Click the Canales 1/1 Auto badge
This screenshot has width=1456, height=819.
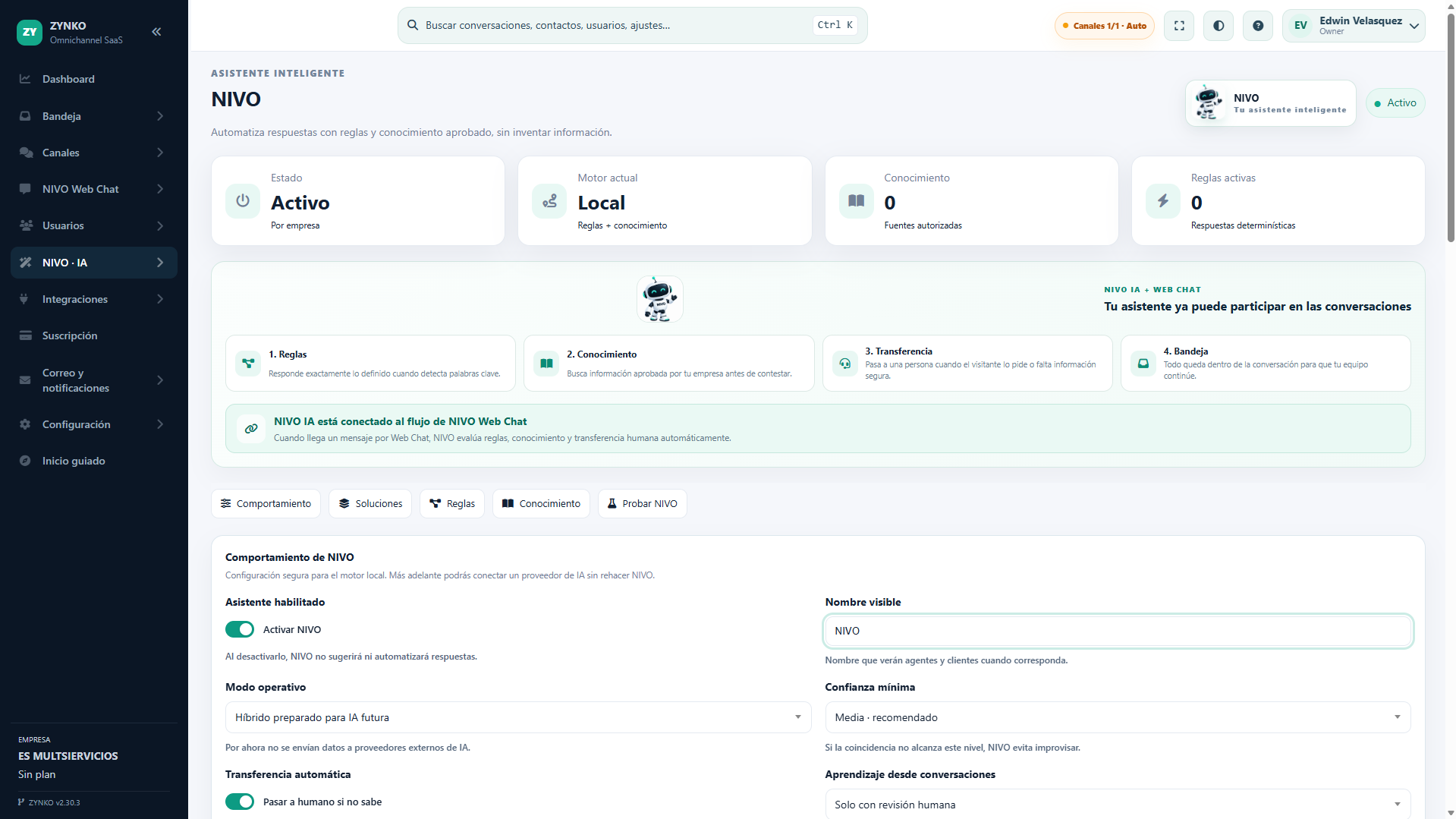point(1105,26)
